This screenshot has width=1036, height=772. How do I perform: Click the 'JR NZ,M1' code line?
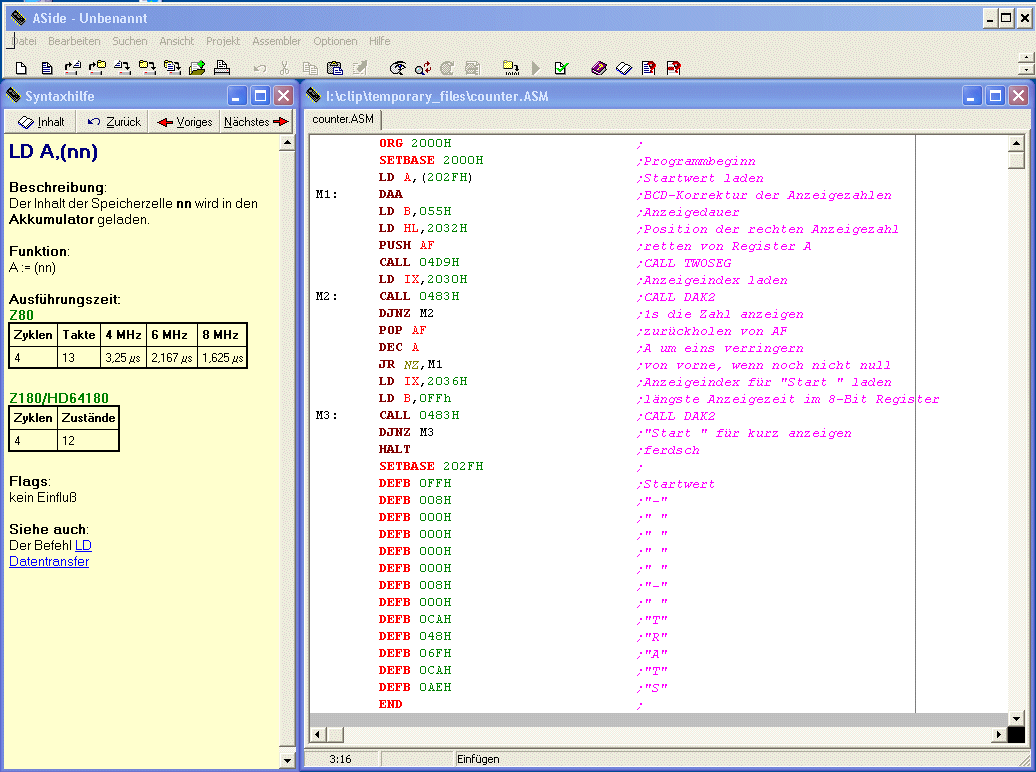click(410, 364)
